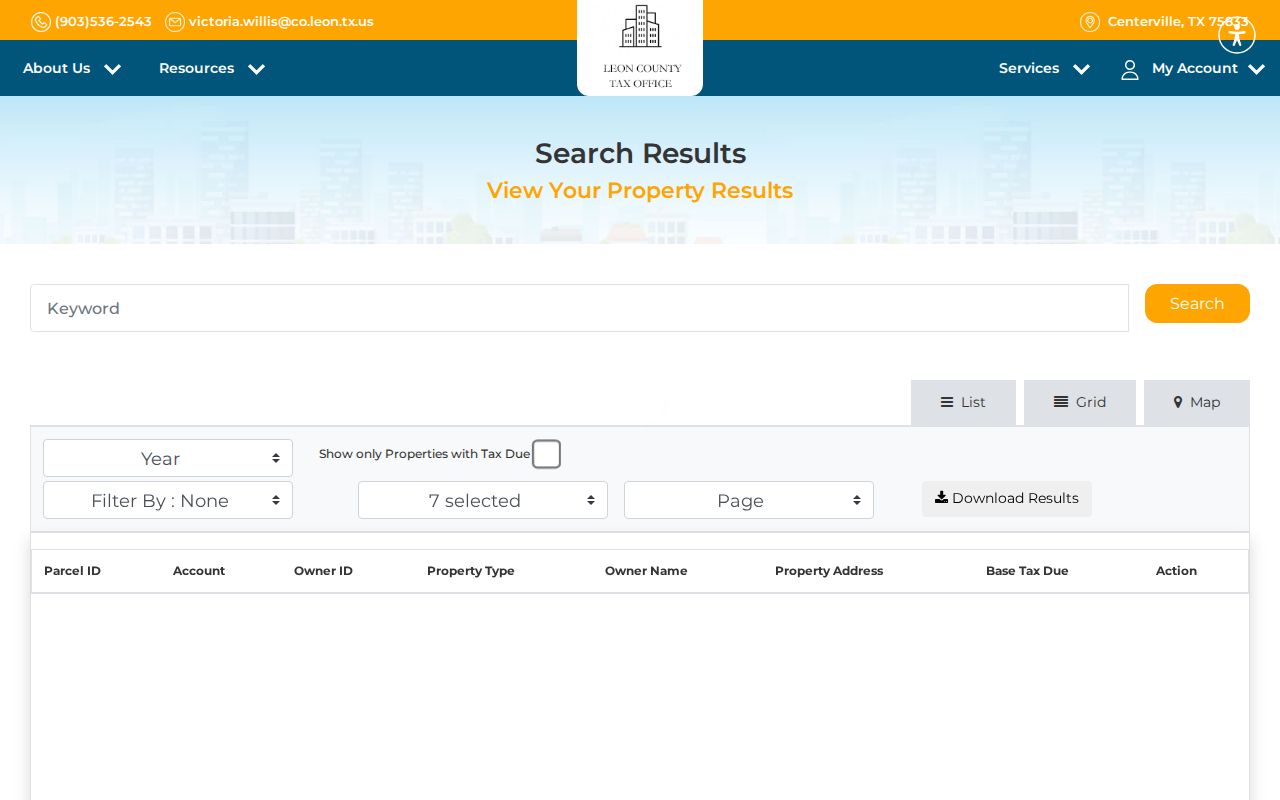Expand the Services menu
The image size is (1280, 800).
coord(1044,68)
